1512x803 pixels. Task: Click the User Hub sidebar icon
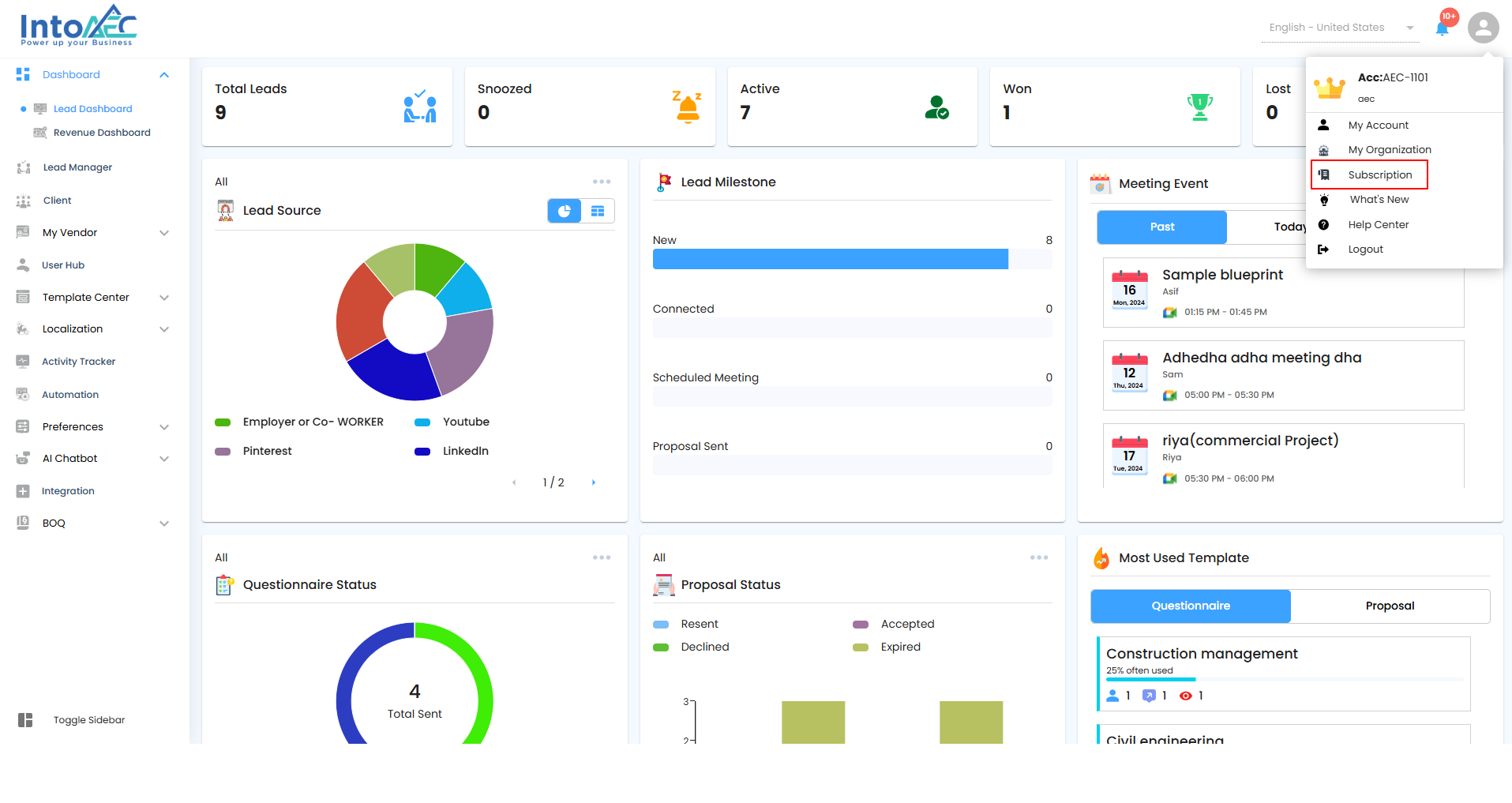[x=23, y=265]
